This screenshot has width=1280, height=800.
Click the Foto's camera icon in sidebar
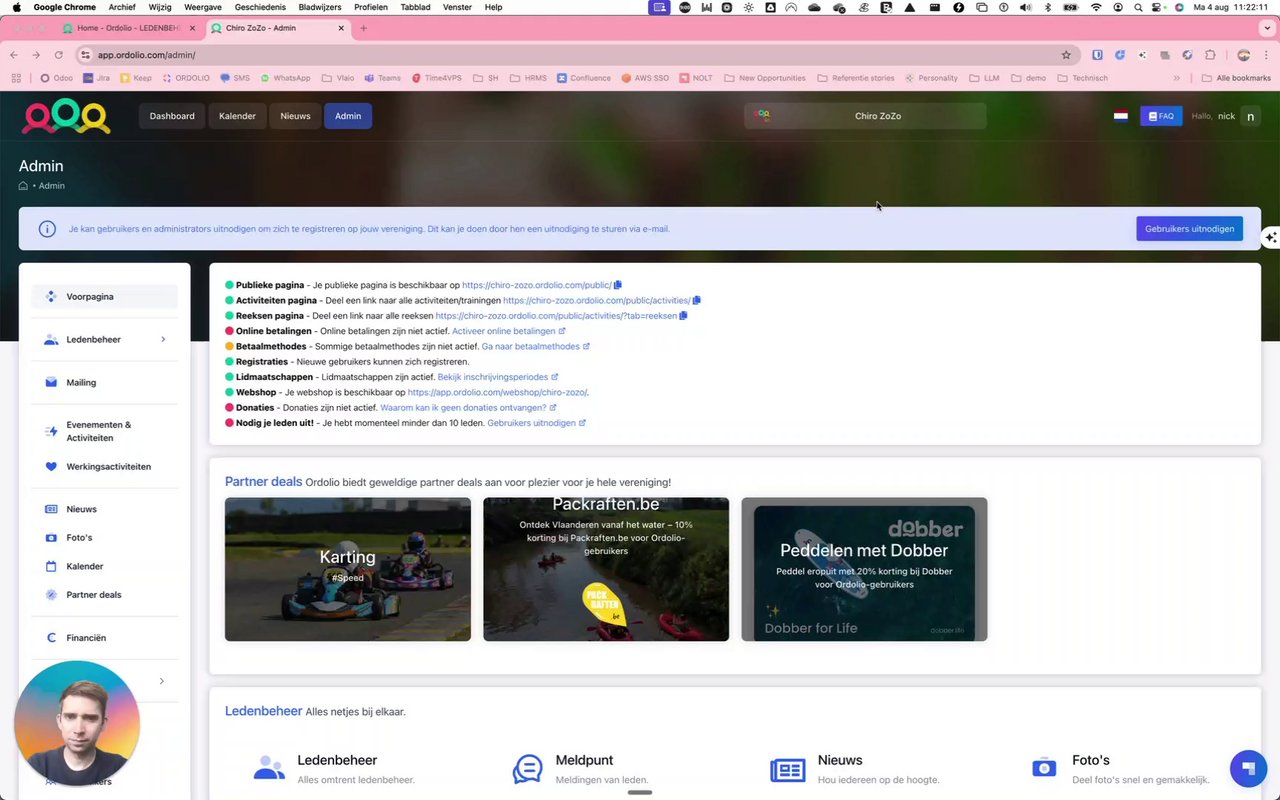(x=51, y=538)
